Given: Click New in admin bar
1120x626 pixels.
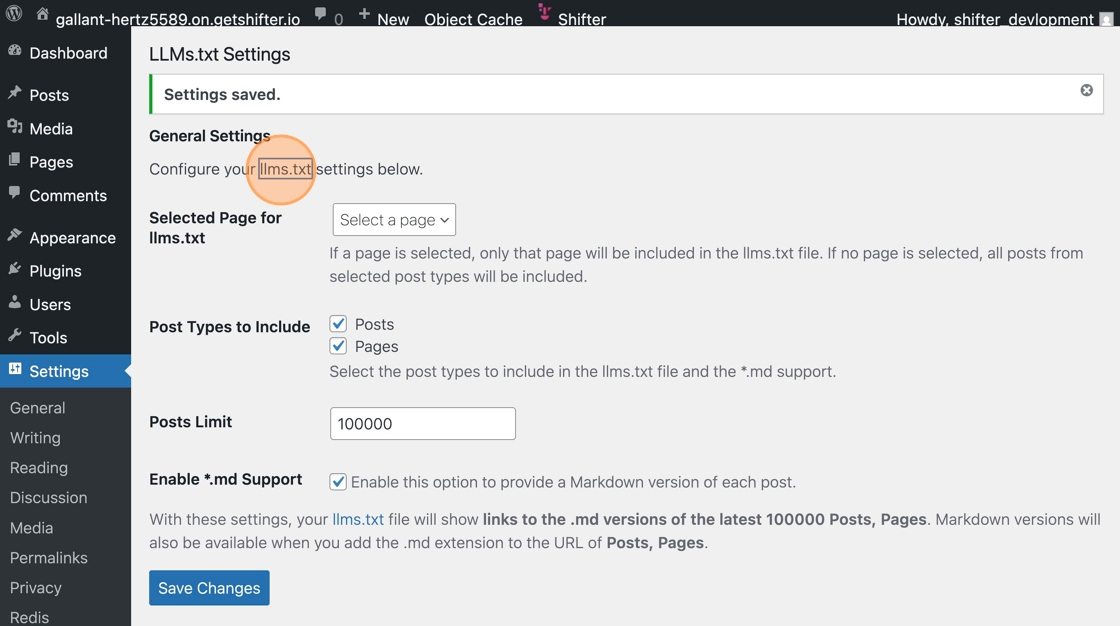Looking at the screenshot, I should click(393, 19).
